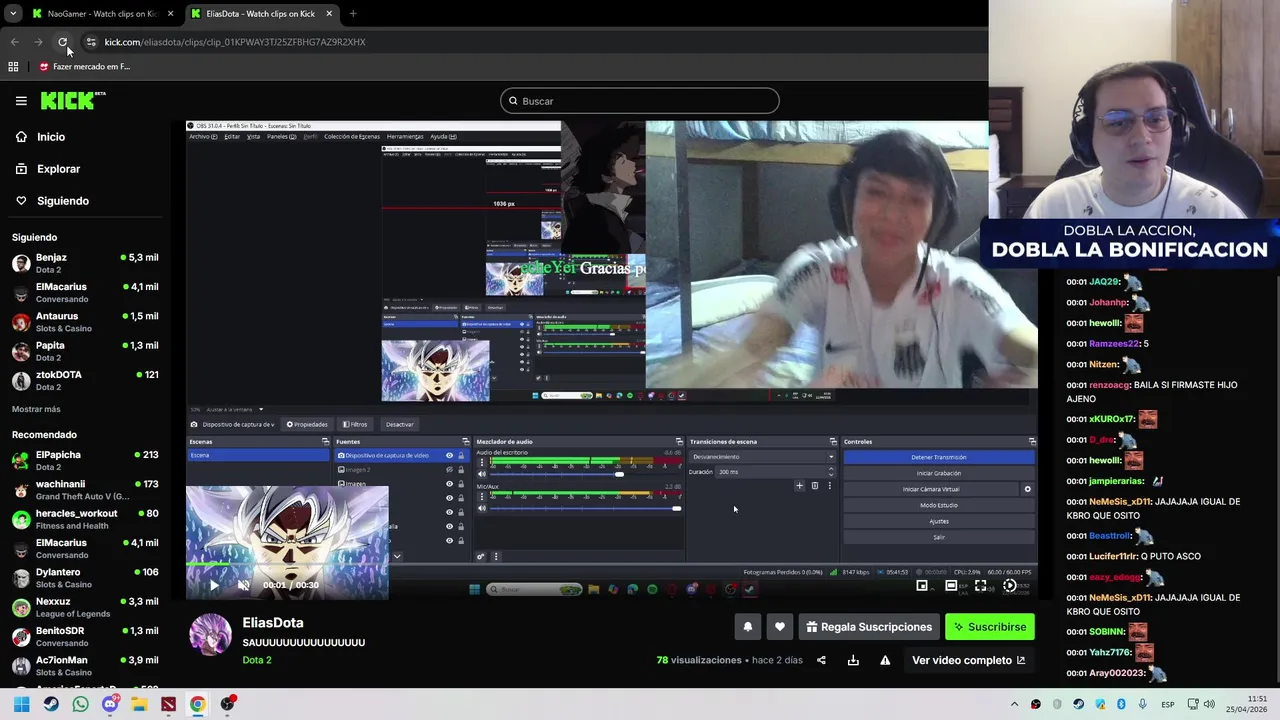This screenshot has height=720, width=1280.
Task: Open the tab search dropdown arrow
Action: (x=13, y=14)
